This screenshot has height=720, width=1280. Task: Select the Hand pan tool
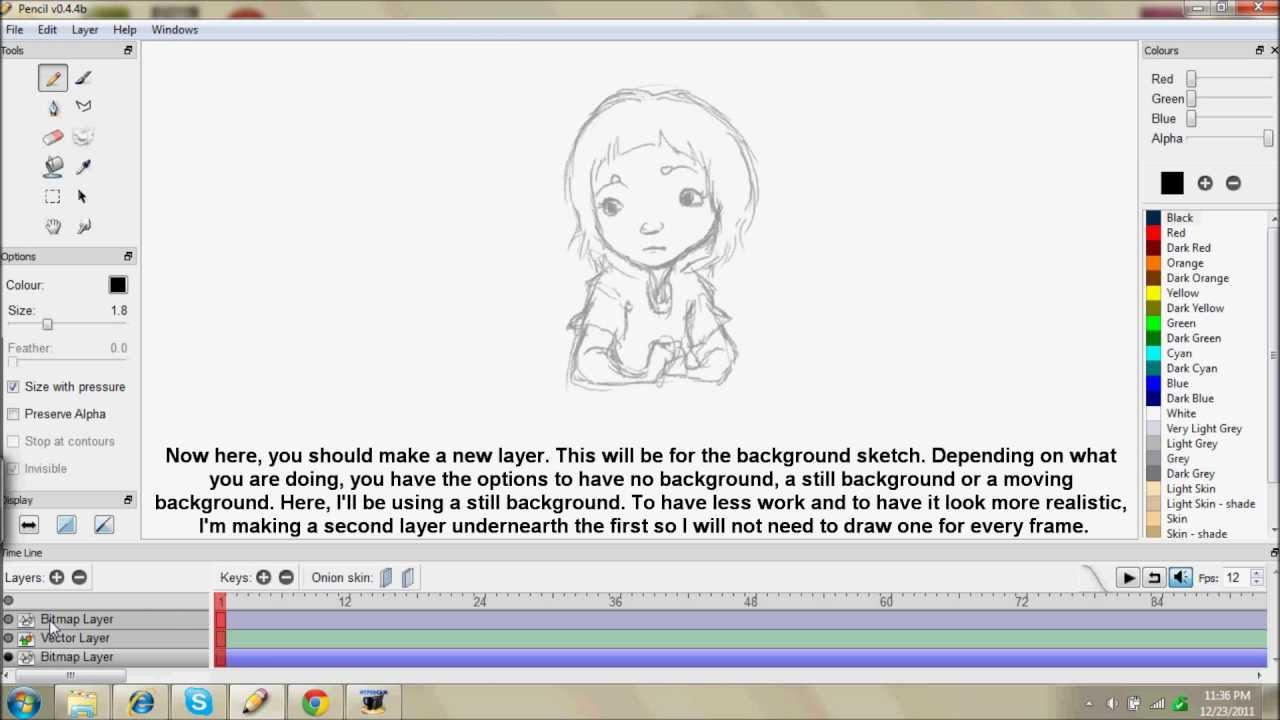click(52, 226)
